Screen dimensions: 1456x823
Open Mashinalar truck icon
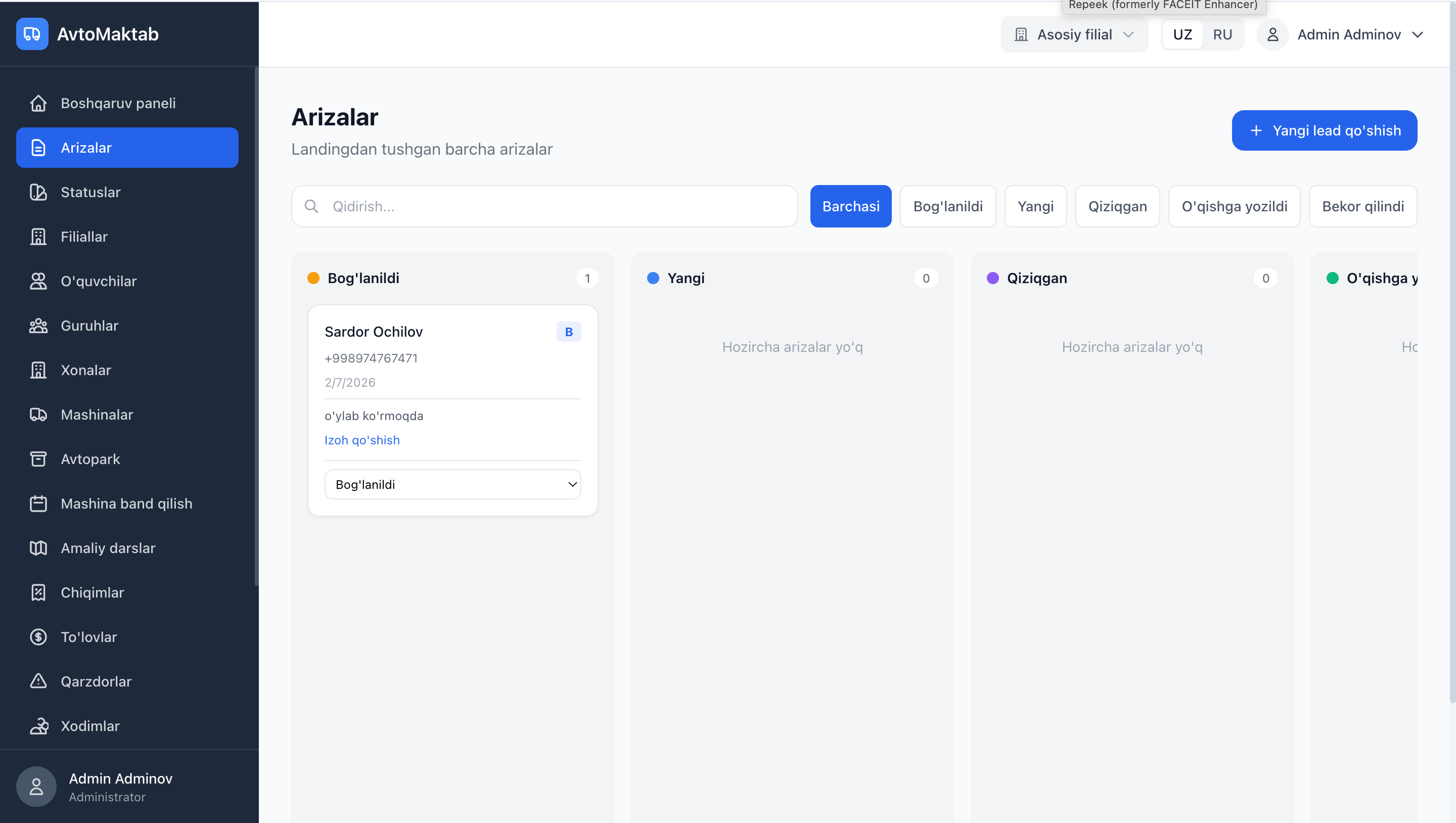click(38, 415)
